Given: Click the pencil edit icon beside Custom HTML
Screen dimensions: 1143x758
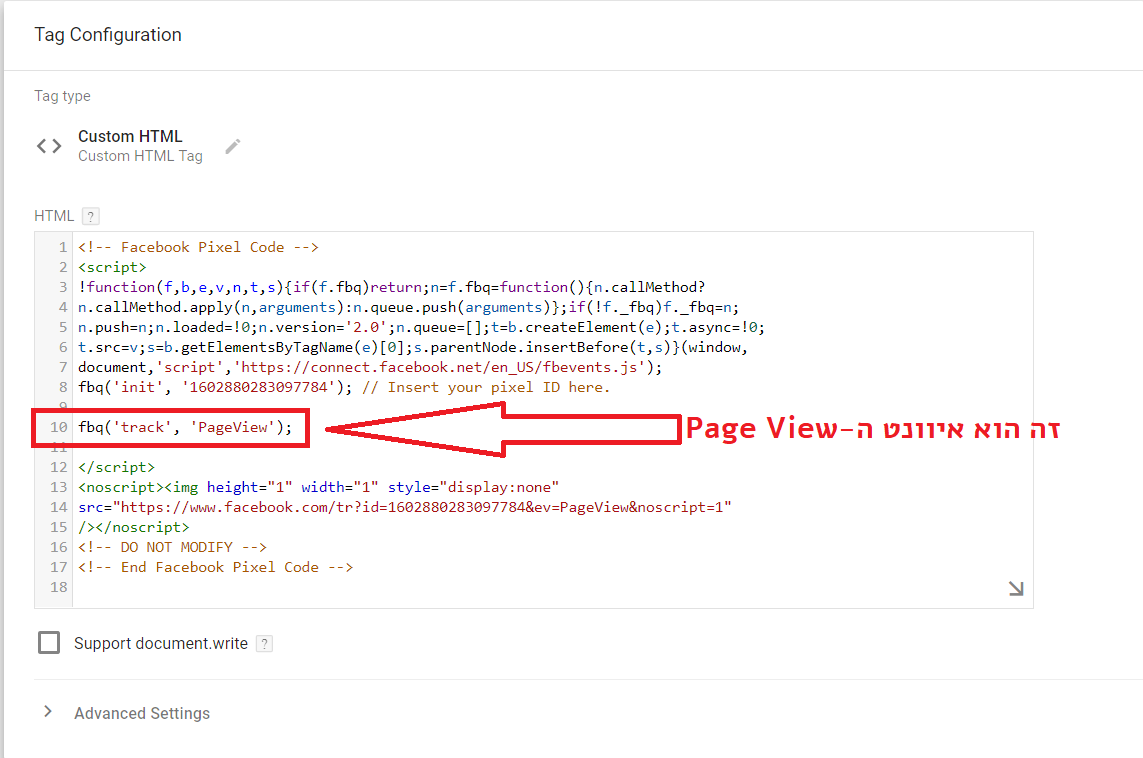Looking at the screenshot, I should coord(233,146).
